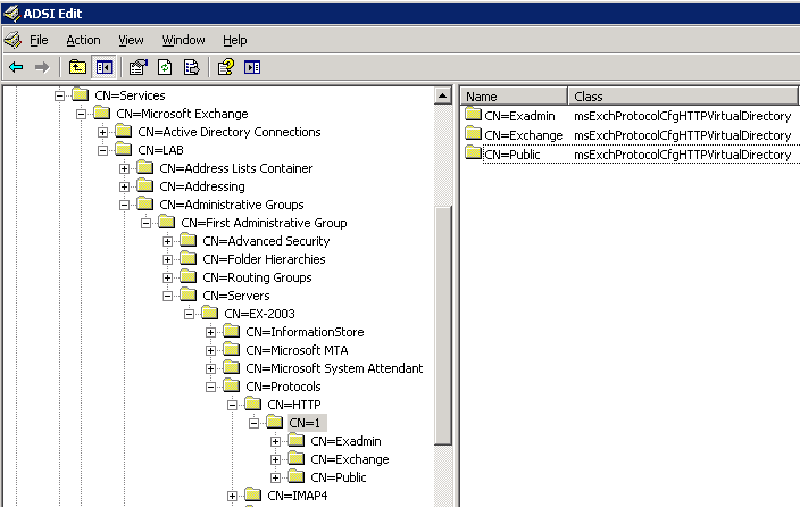The width and height of the screenshot is (800, 507).
Task: Click the tree scrollbar up arrow
Action: pyautogui.click(x=443, y=96)
